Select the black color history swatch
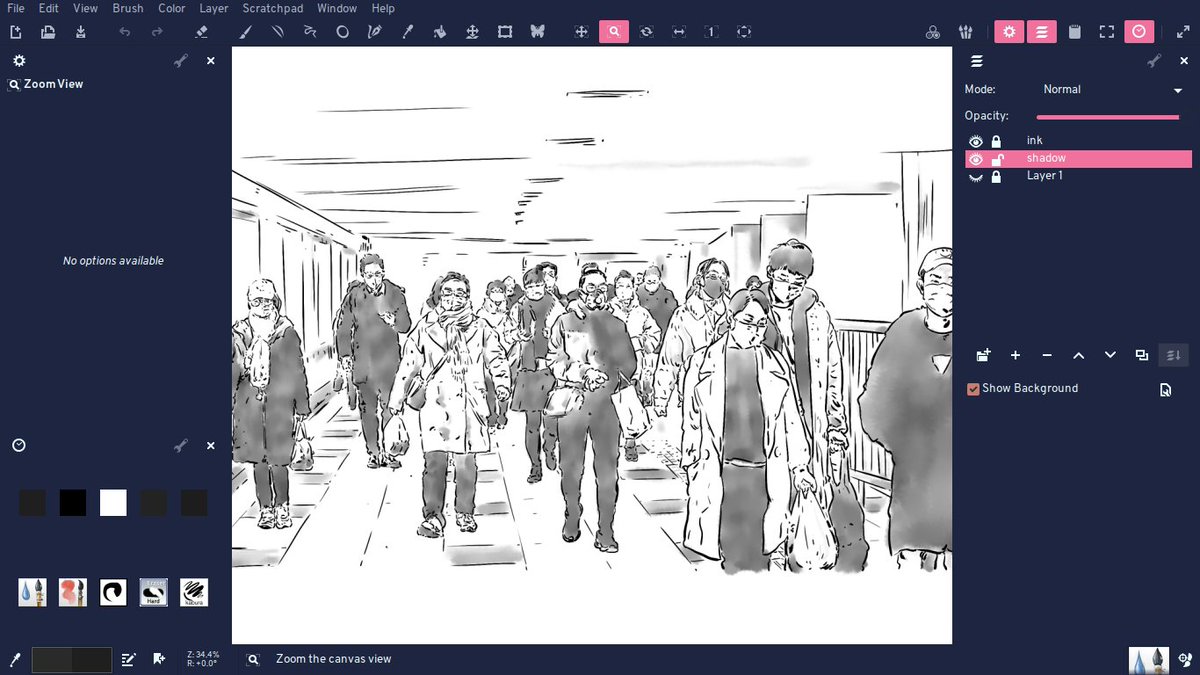This screenshot has width=1200, height=675. pyautogui.click(x=73, y=503)
